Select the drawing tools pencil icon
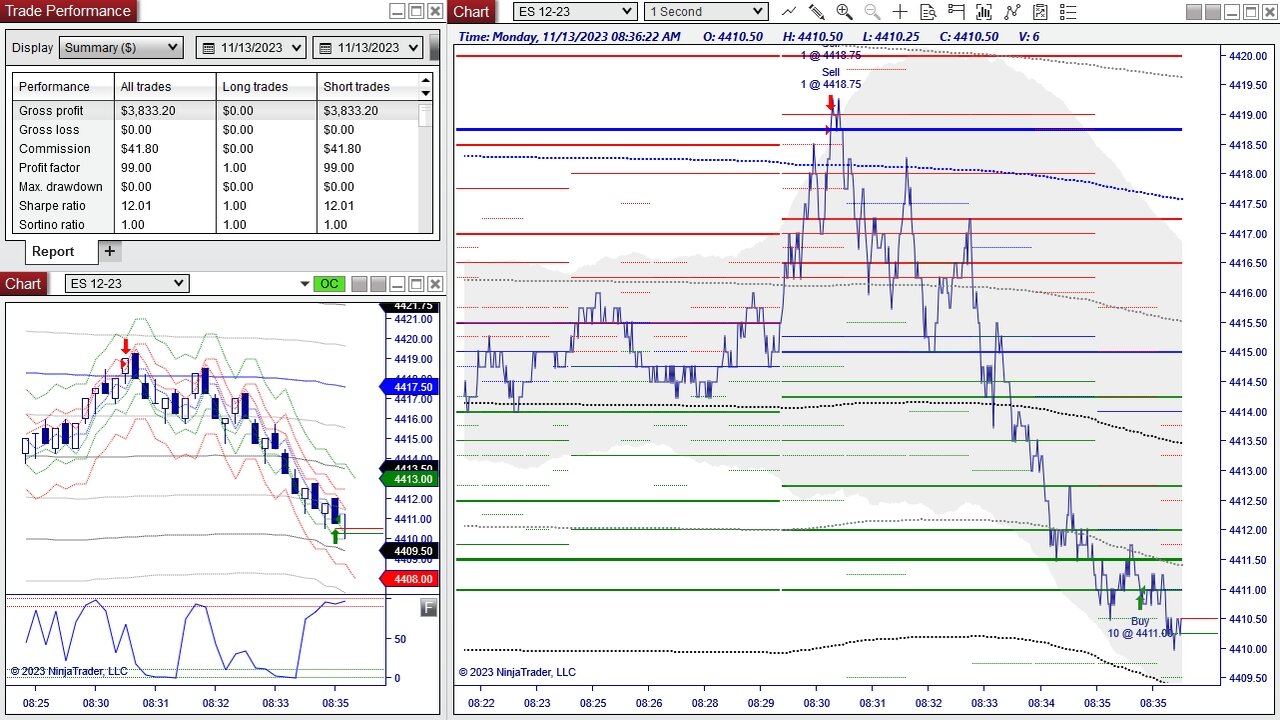The width and height of the screenshot is (1280, 720). [x=817, y=12]
